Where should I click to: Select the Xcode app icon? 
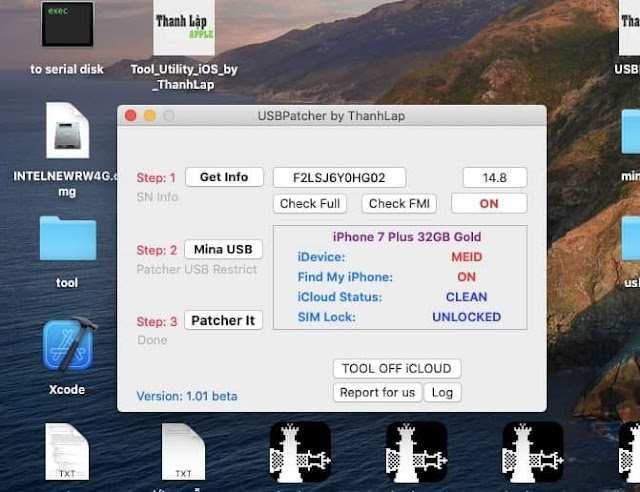pos(68,345)
